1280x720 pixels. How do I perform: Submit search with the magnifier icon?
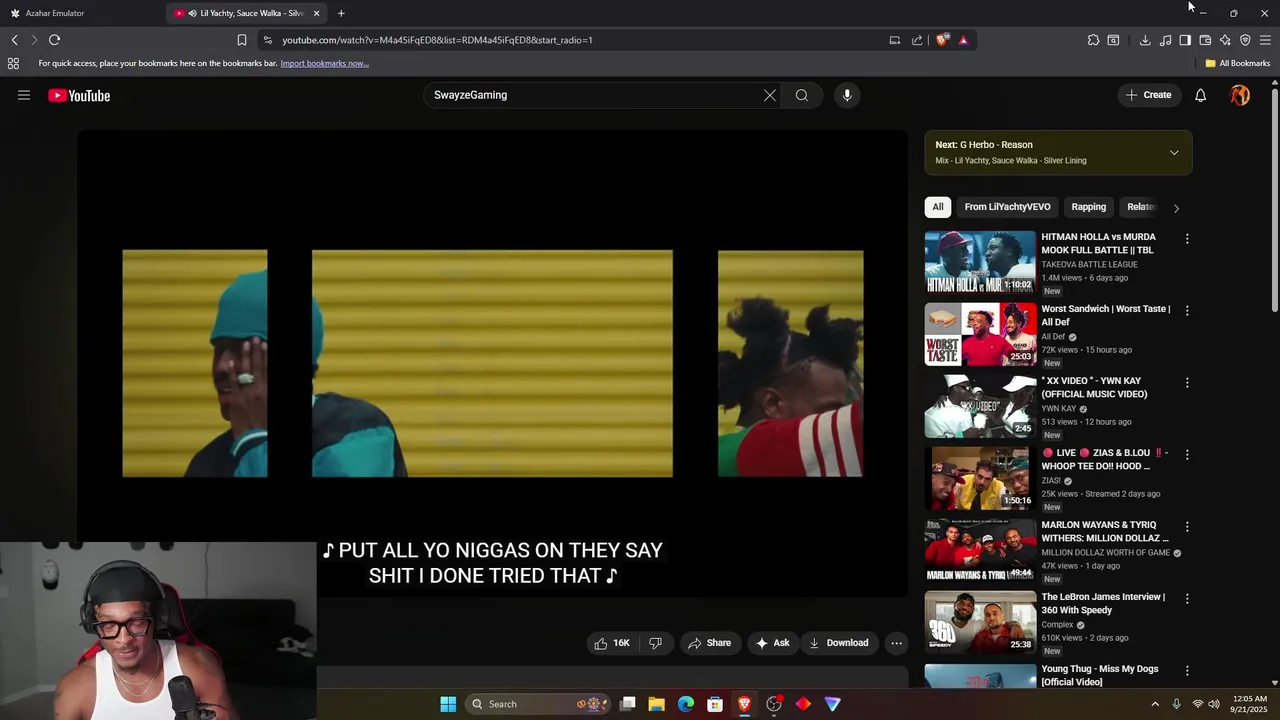[x=802, y=95]
